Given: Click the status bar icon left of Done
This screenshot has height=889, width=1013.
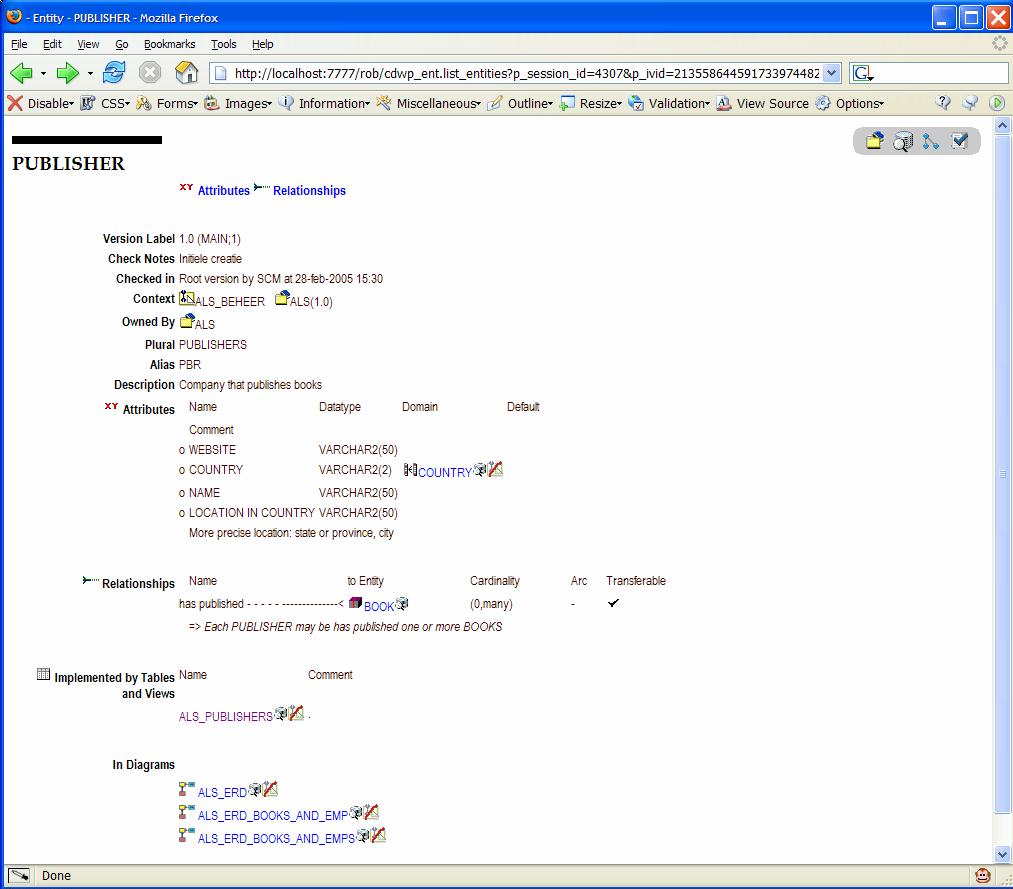Looking at the screenshot, I should pyautogui.click(x=18, y=875).
